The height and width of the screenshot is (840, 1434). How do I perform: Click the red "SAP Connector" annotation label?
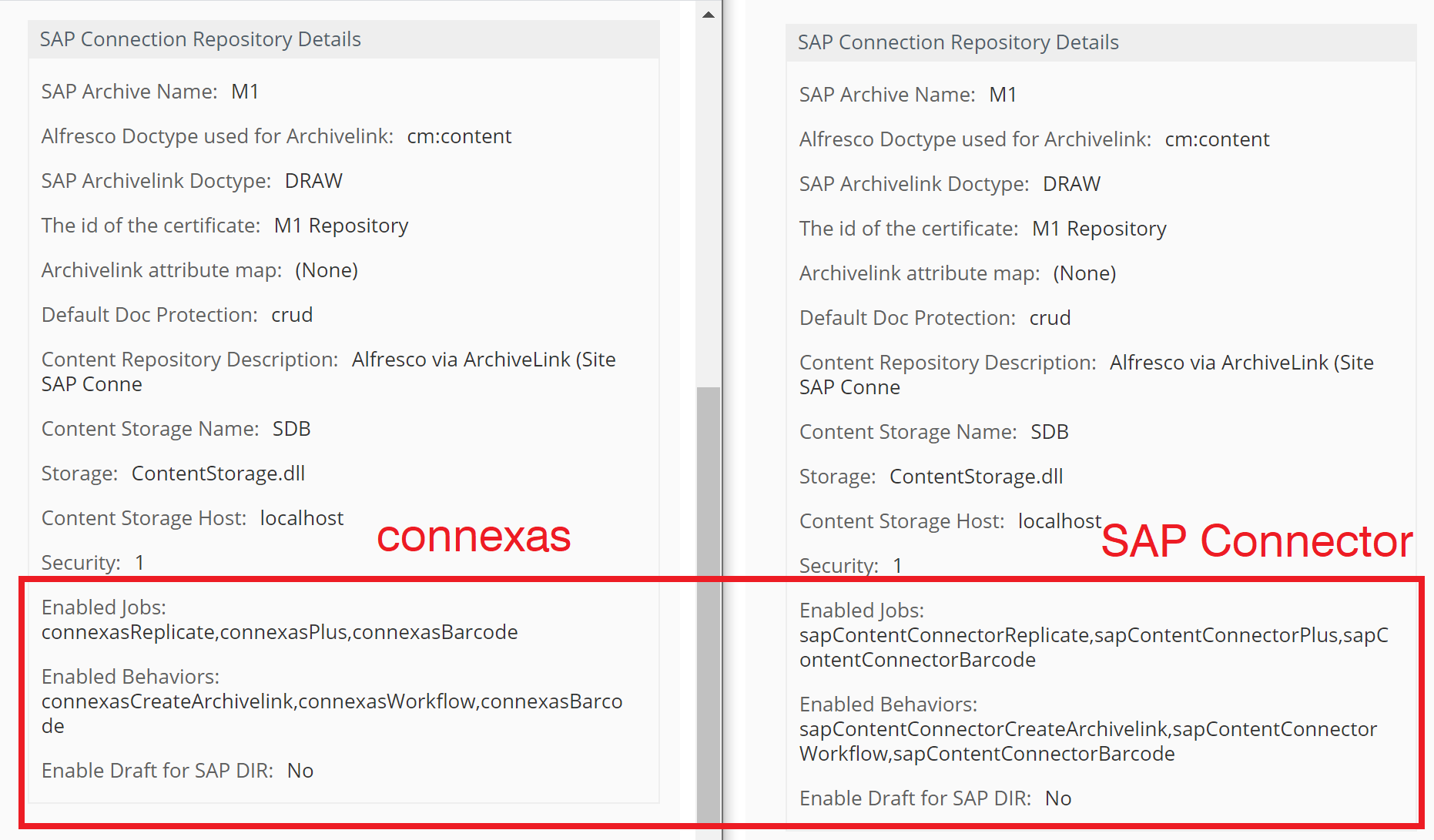pyautogui.click(x=1257, y=540)
